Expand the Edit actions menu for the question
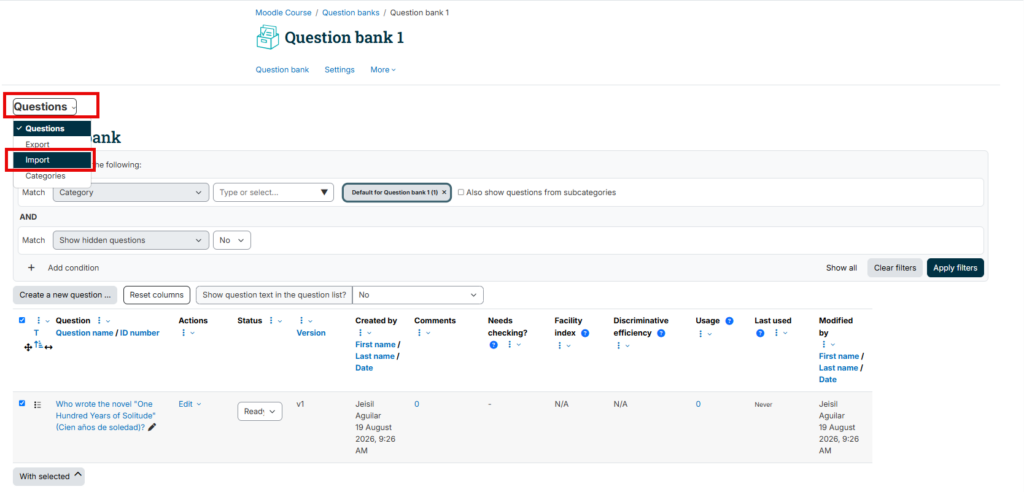The width and height of the screenshot is (1024, 492). point(190,404)
